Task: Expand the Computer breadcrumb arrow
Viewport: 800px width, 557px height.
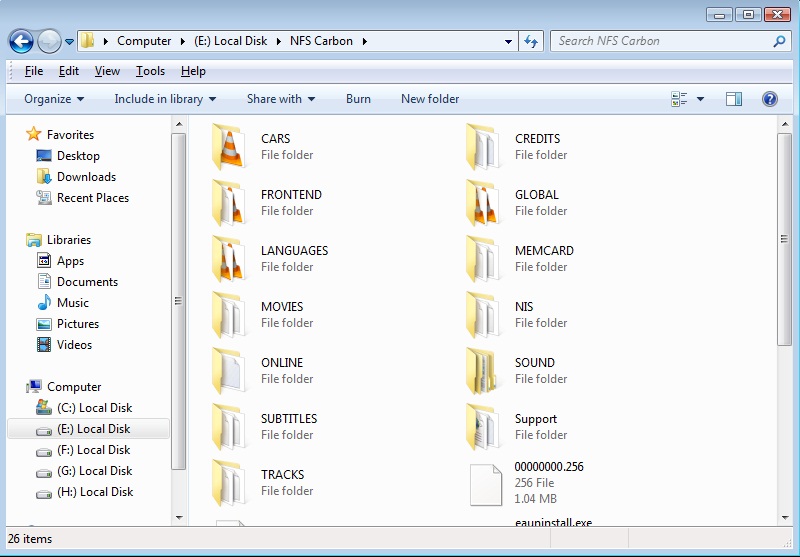Action: click(x=182, y=41)
